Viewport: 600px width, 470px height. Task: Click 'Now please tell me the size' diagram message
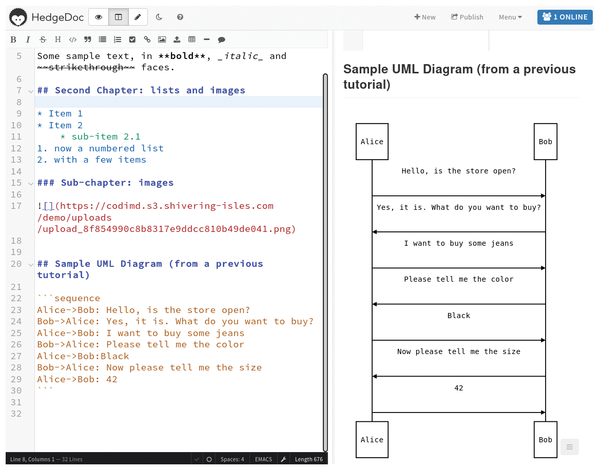click(458, 352)
